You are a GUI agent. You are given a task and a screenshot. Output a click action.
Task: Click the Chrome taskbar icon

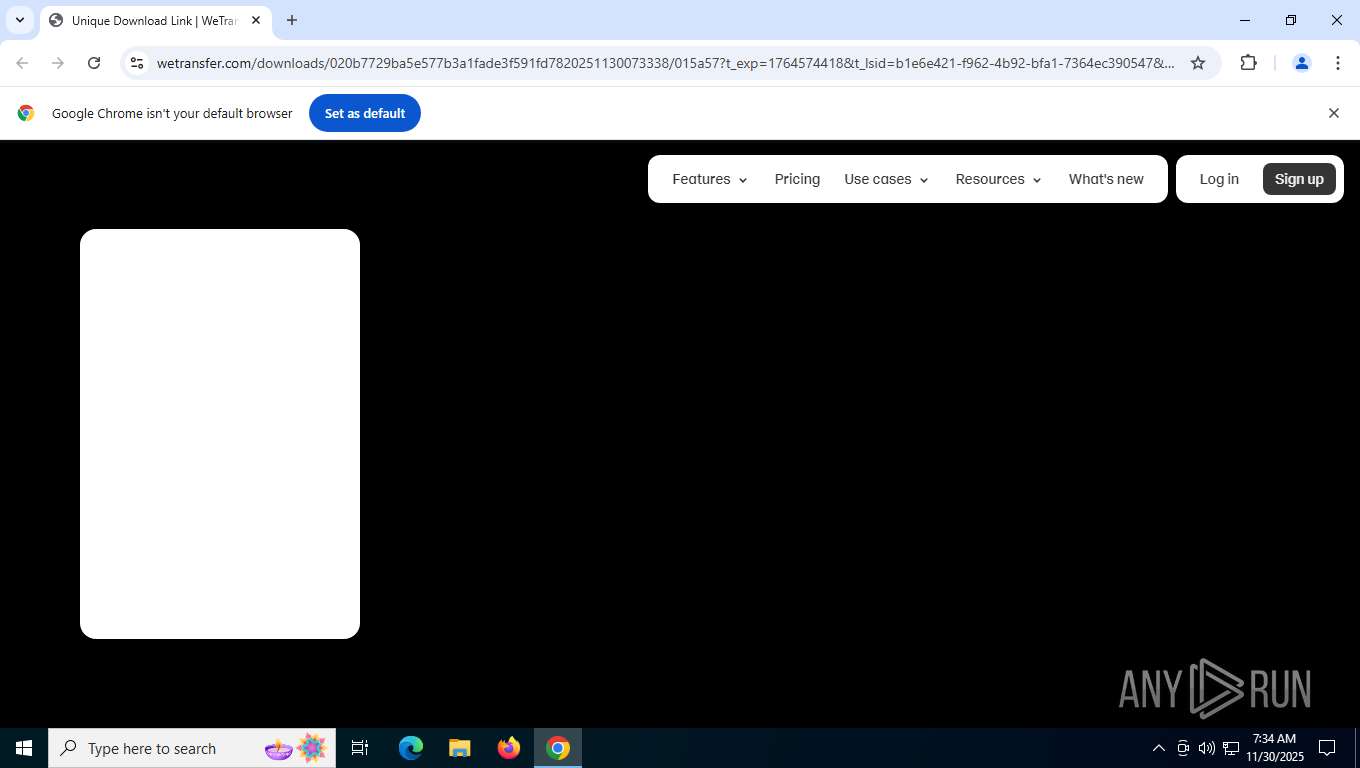558,748
